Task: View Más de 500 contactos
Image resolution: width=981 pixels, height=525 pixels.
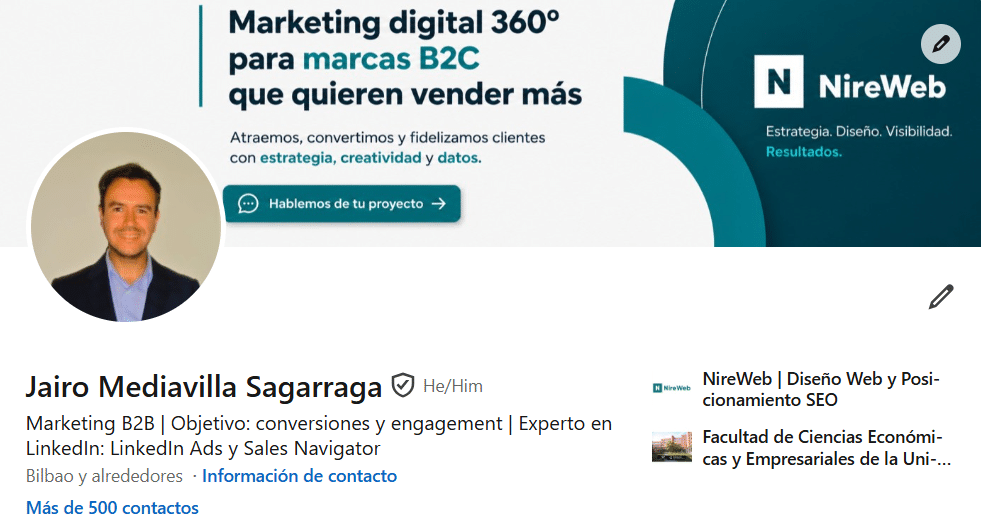Action: [112, 507]
